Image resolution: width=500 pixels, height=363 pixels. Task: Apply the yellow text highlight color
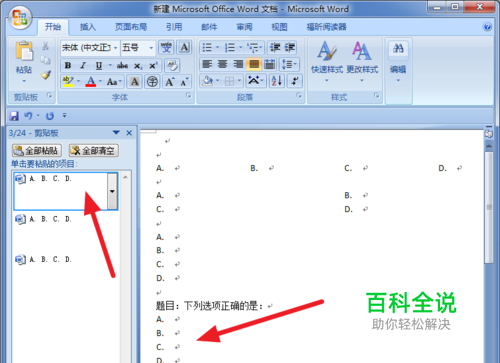68,81
